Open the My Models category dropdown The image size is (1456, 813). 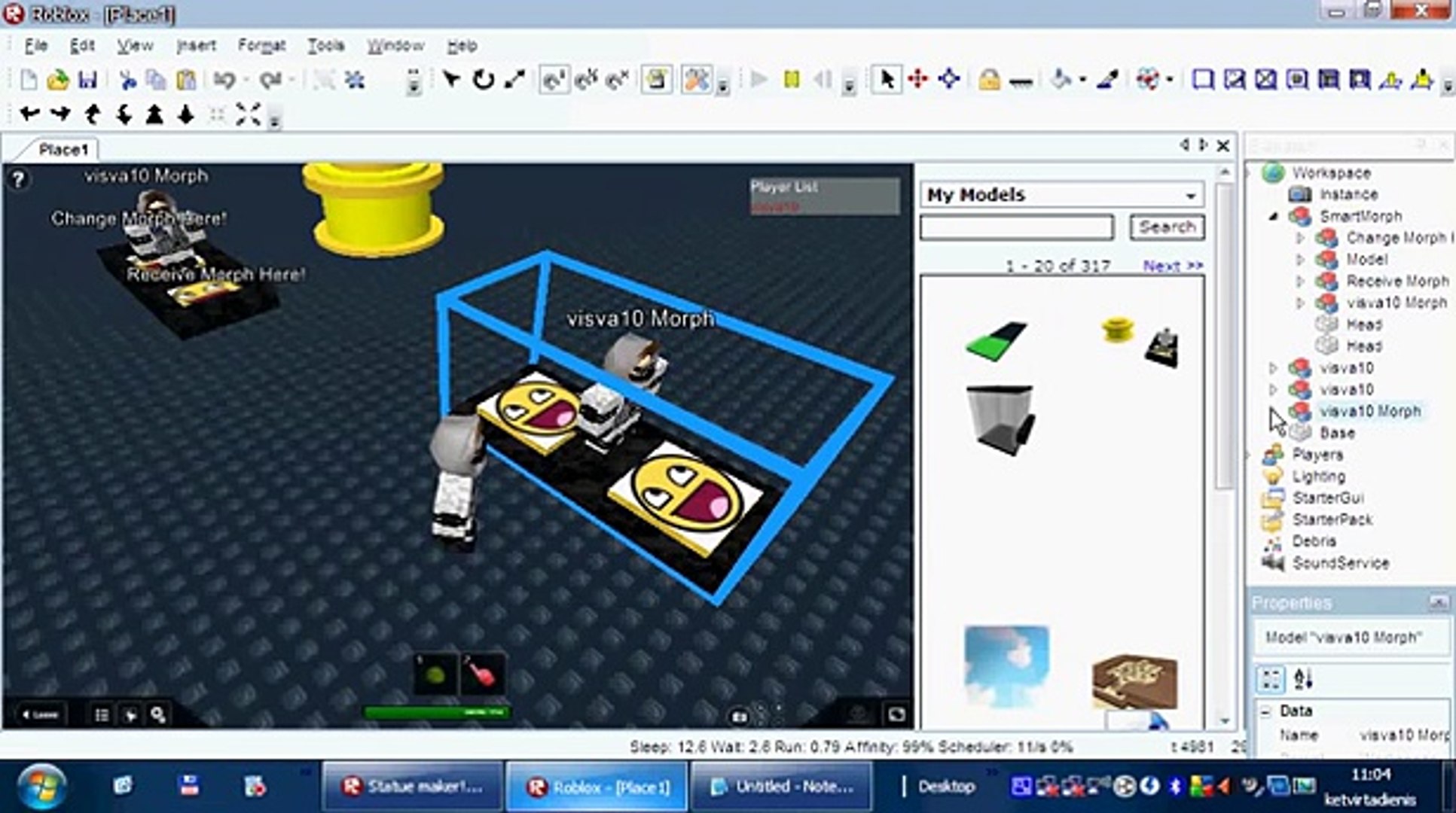(x=1190, y=196)
